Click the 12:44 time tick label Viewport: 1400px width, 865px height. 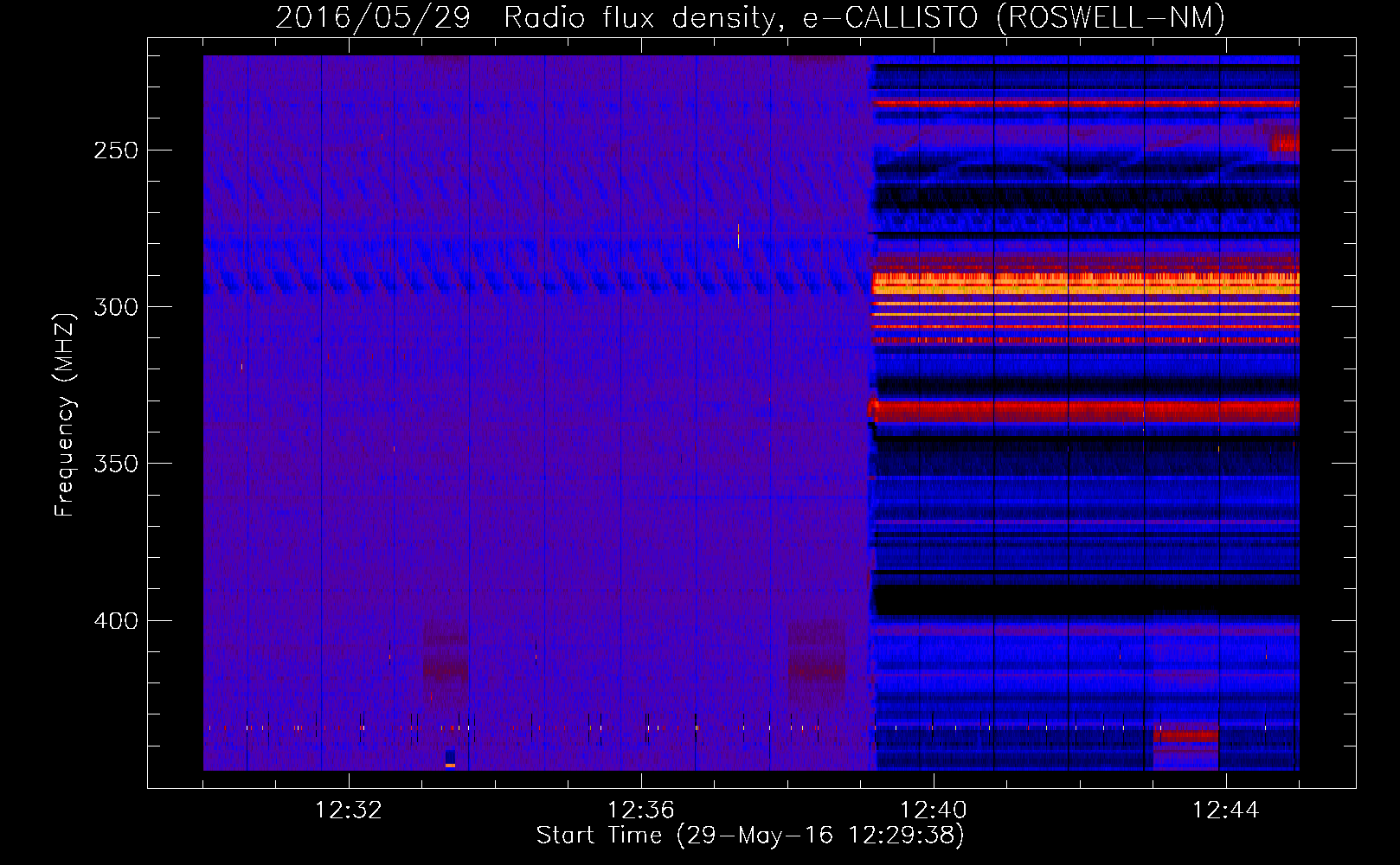(1226, 811)
